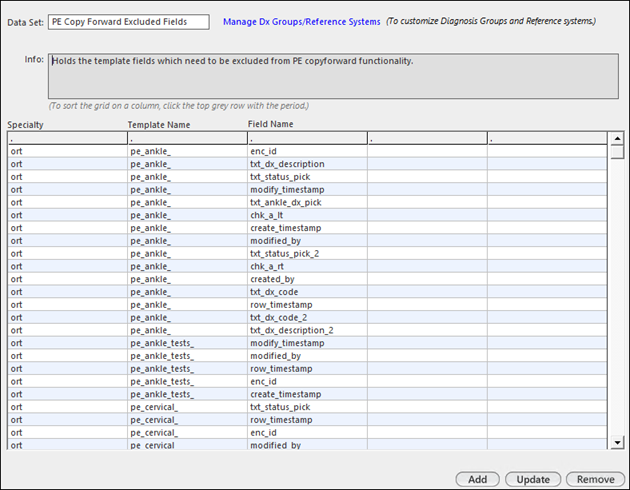Select pe_ankle_tests_ enc_id field cell
This screenshot has height=490, width=630.
(x=307, y=381)
